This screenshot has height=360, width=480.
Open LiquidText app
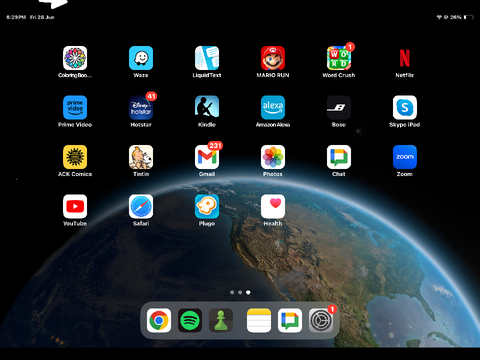point(207,58)
